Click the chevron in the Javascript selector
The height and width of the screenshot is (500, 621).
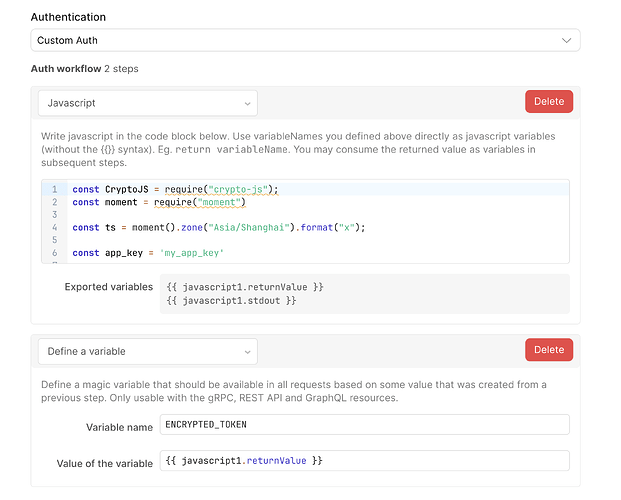point(247,102)
